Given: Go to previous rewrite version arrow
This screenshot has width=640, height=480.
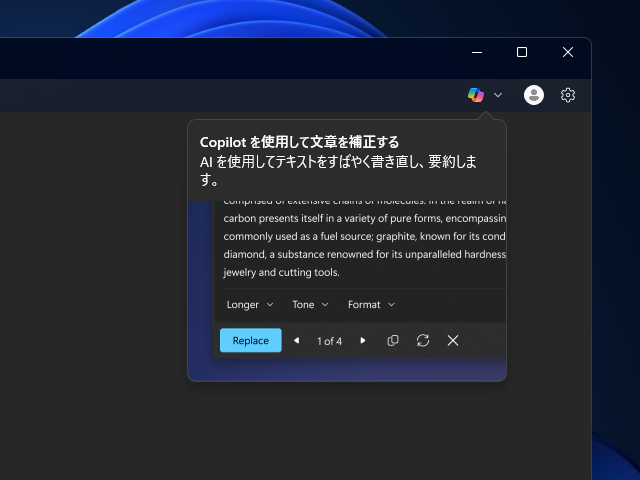Looking at the screenshot, I should 297,340.
